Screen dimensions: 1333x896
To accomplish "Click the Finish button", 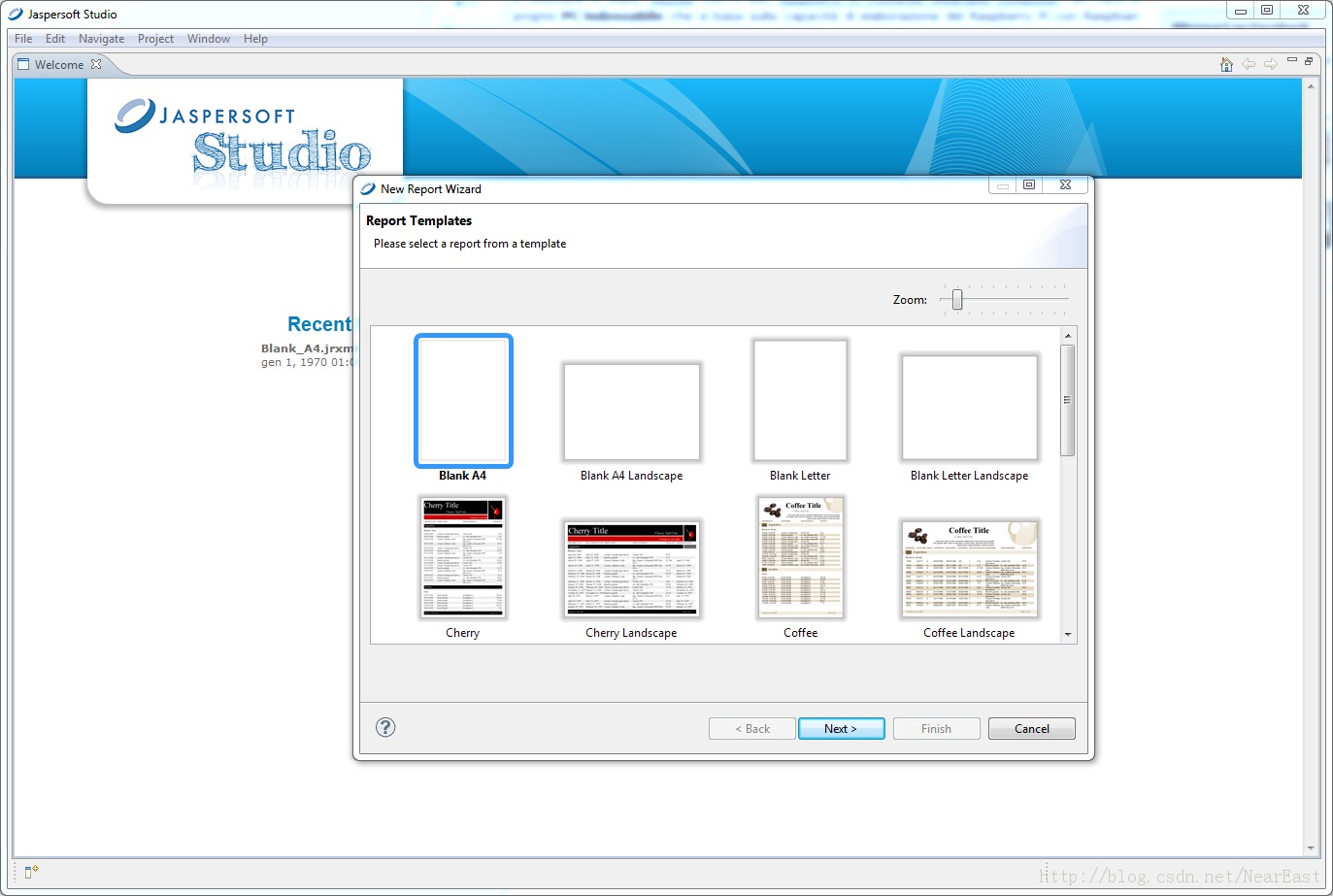I will click(x=935, y=728).
